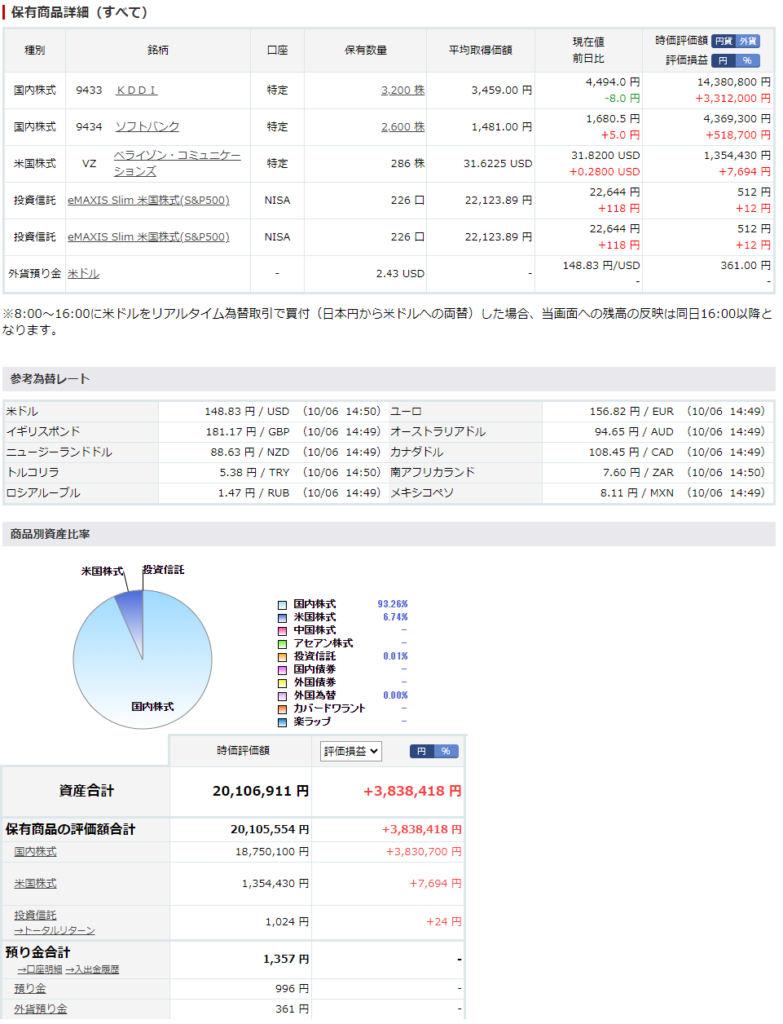
Task: Open 国内株式 link in asset summary
Action: pyautogui.click(x=35, y=851)
